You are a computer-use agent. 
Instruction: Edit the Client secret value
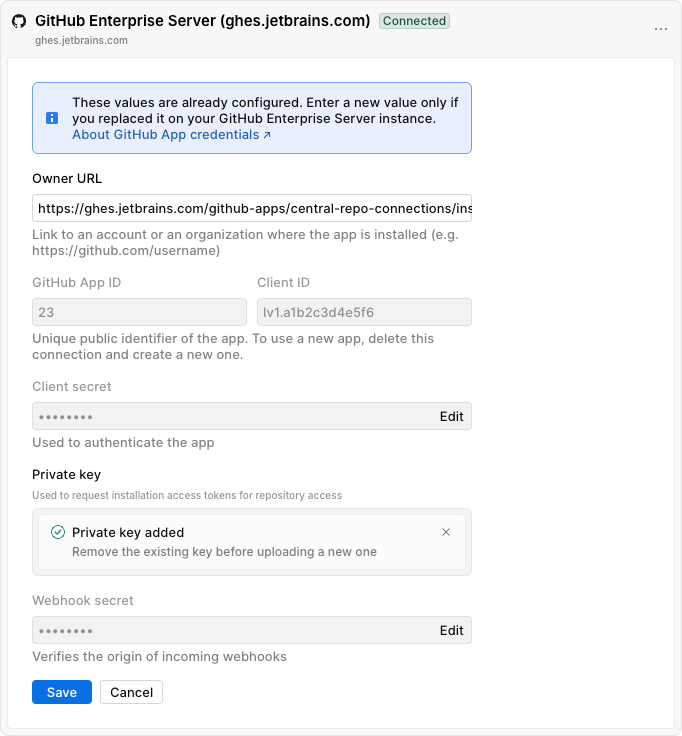coord(452,416)
